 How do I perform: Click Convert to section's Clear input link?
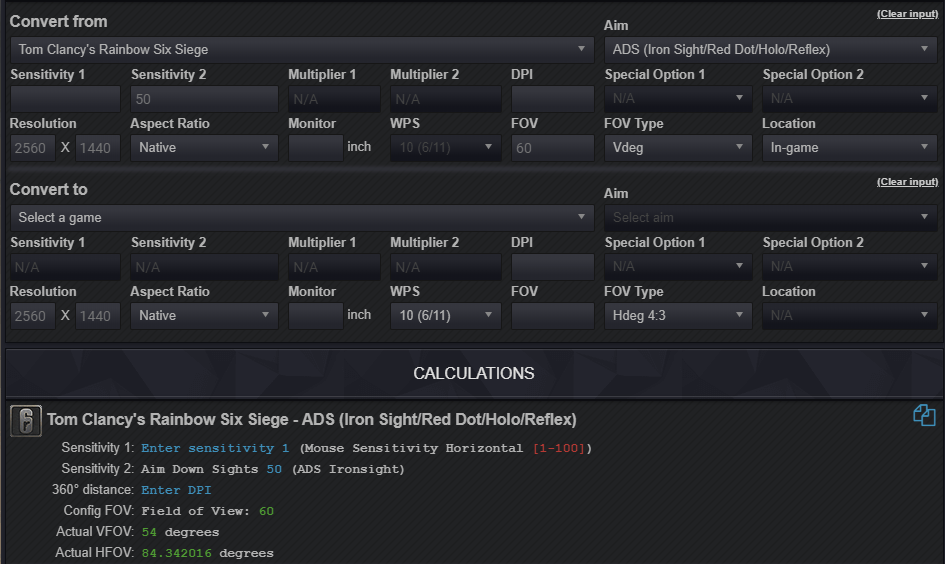point(907,181)
